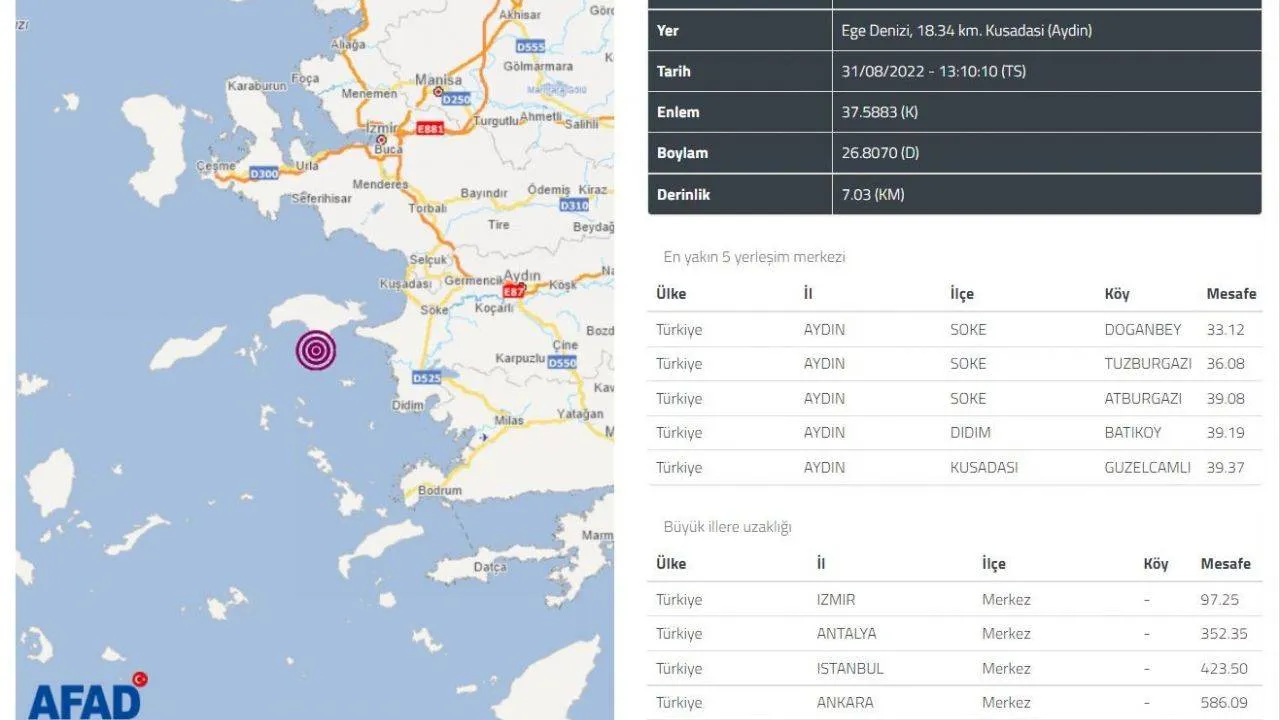This screenshot has height=720, width=1280.
Task: Click the D525 road shield near Didim
Action: click(x=426, y=378)
